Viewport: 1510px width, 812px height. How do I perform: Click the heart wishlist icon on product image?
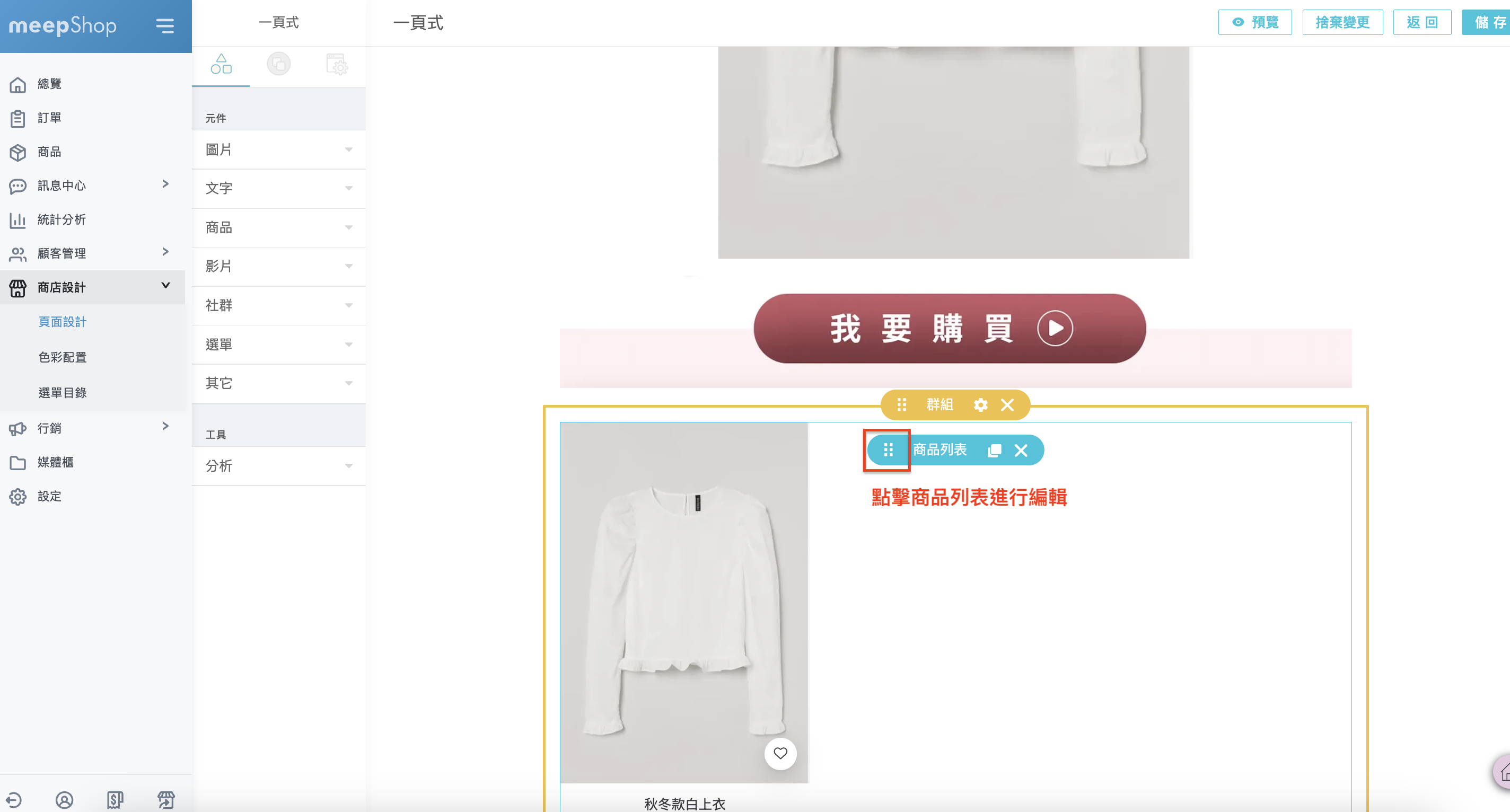pos(780,753)
